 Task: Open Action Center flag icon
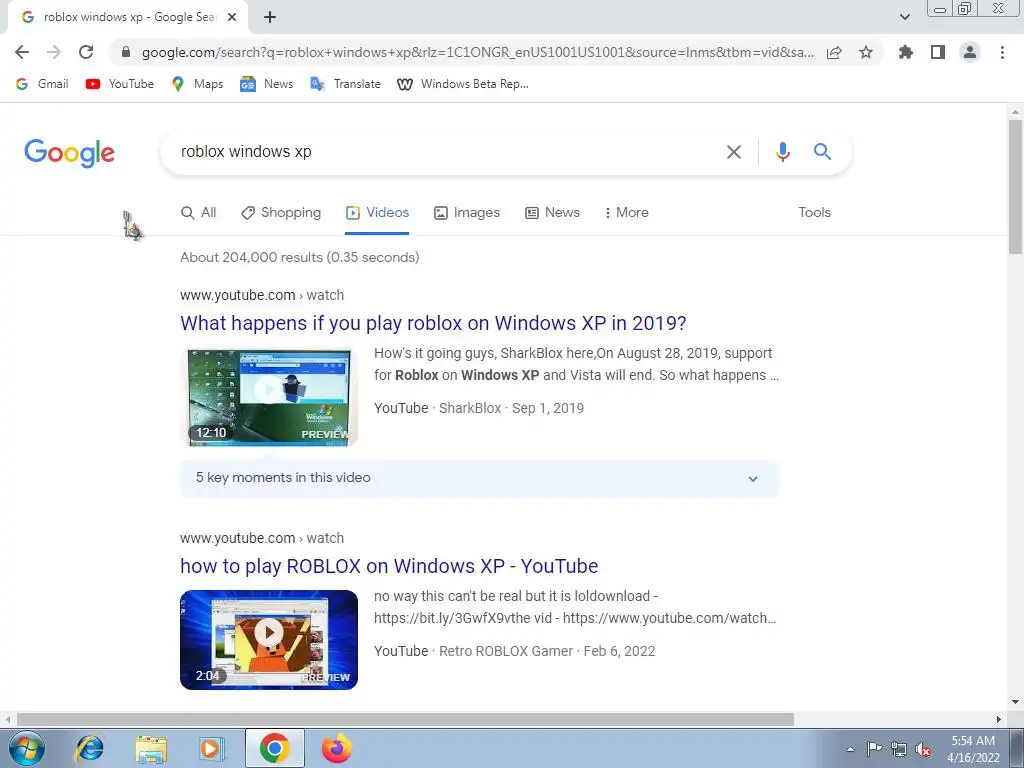[874, 749]
